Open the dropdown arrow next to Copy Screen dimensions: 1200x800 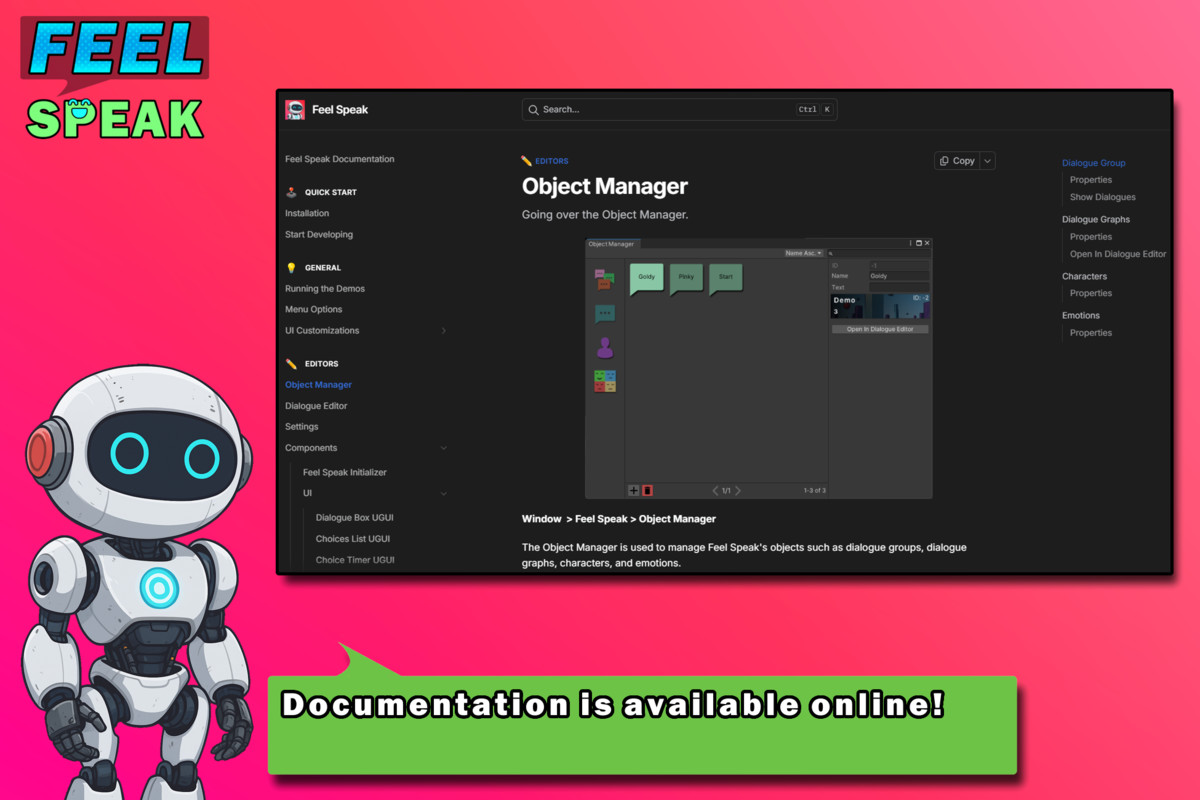point(988,160)
